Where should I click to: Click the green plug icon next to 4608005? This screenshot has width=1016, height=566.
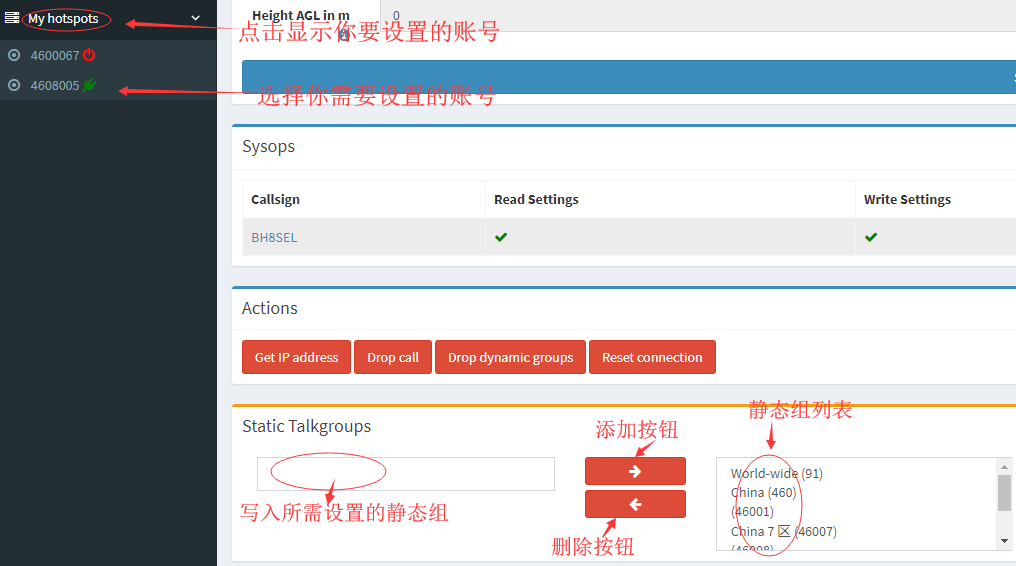point(89,85)
